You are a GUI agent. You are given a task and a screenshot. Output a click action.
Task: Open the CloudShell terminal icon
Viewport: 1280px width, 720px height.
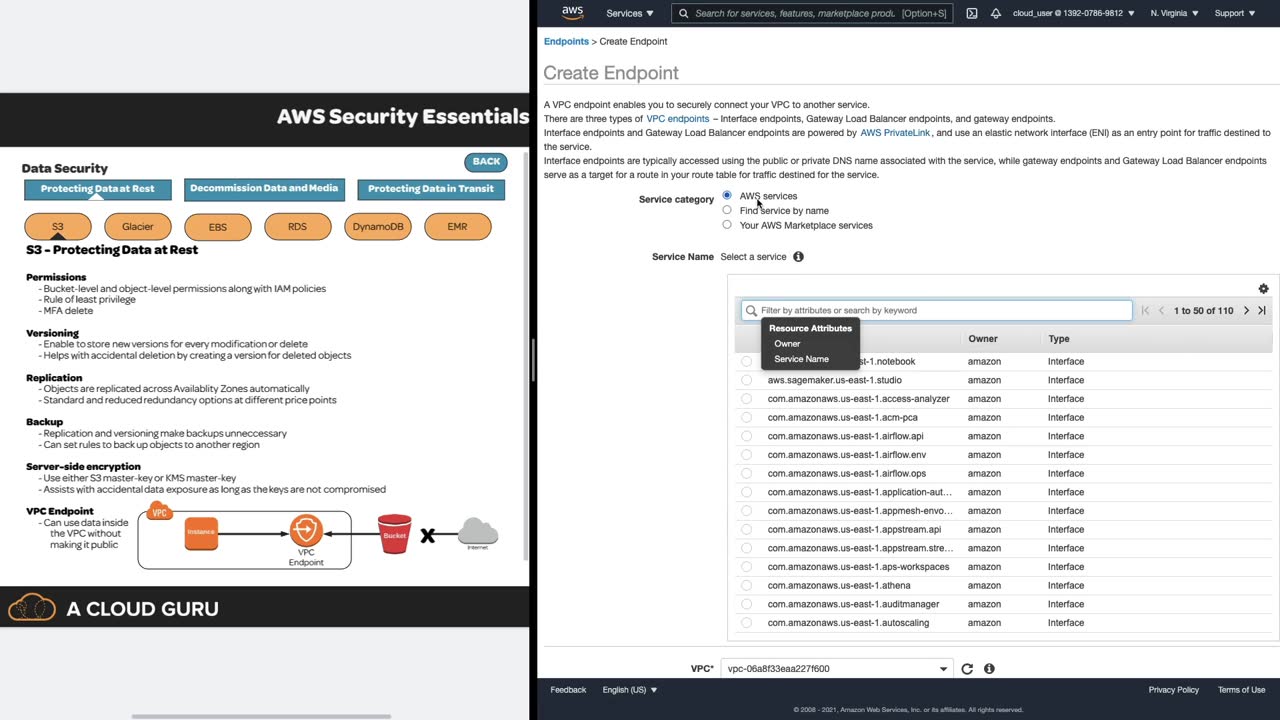tap(972, 13)
